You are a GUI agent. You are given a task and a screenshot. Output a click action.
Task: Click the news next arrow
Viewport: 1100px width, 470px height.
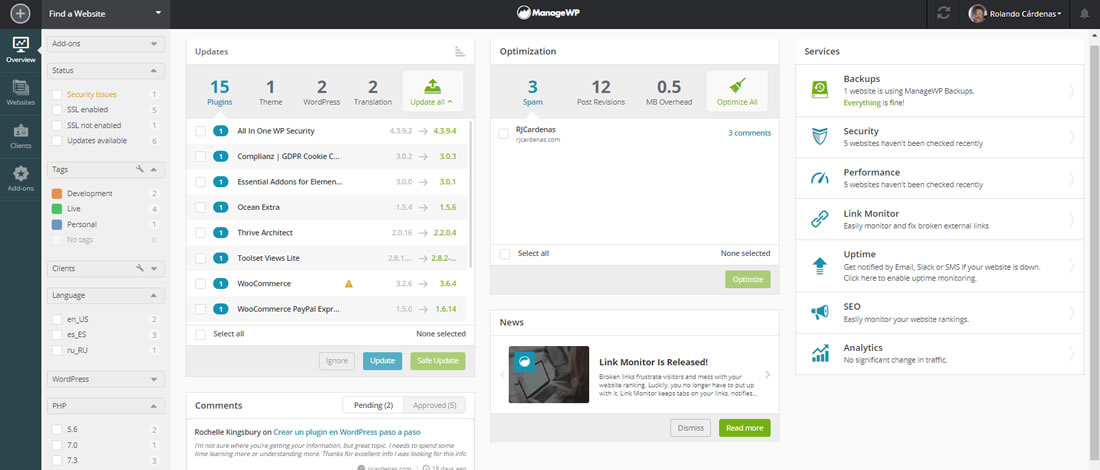point(767,375)
